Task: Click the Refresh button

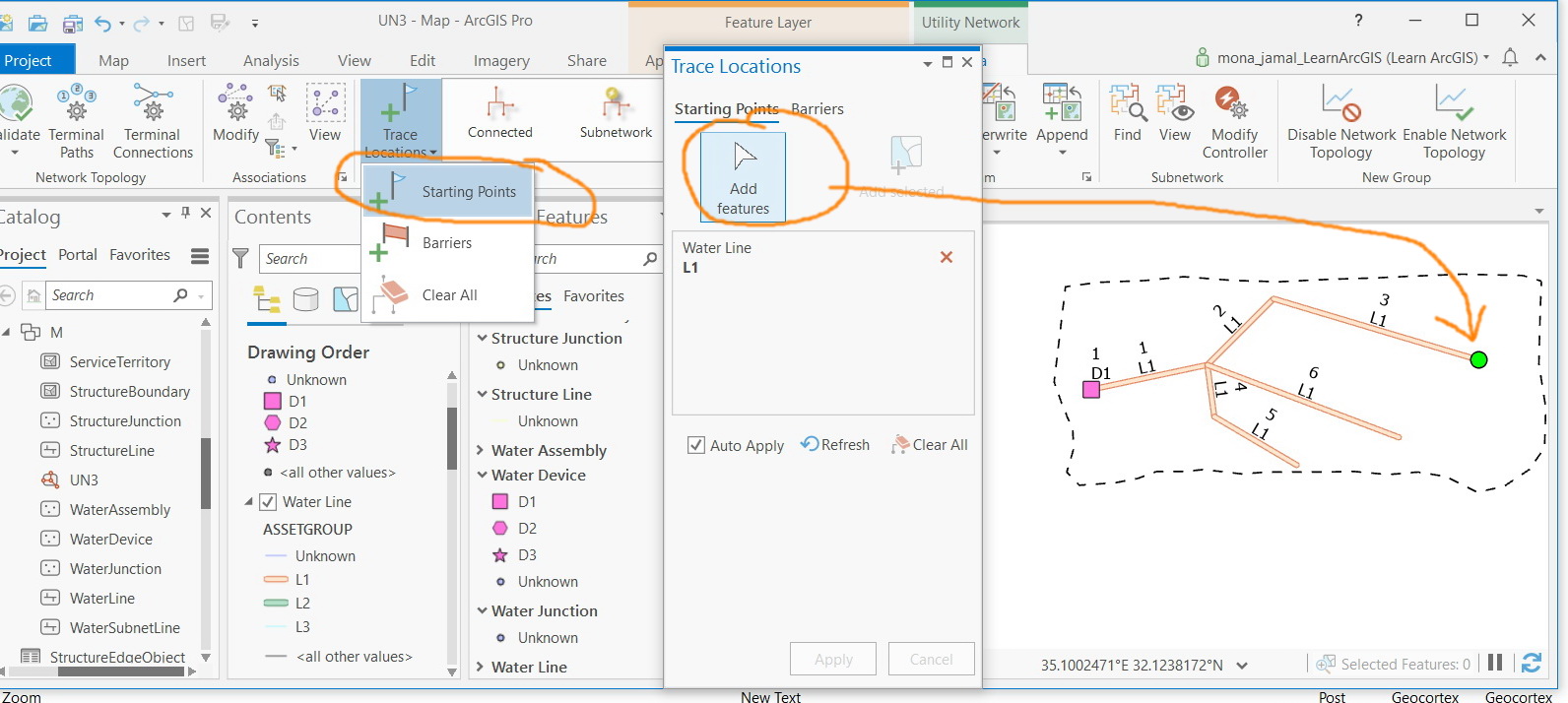Action: tap(835, 445)
